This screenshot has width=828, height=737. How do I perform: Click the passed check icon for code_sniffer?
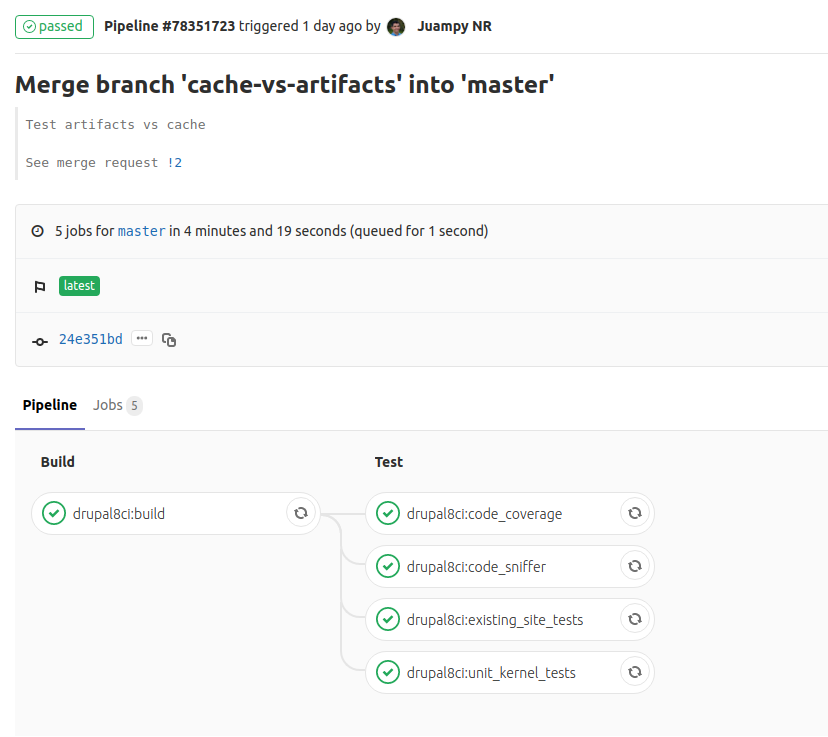[388, 566]
